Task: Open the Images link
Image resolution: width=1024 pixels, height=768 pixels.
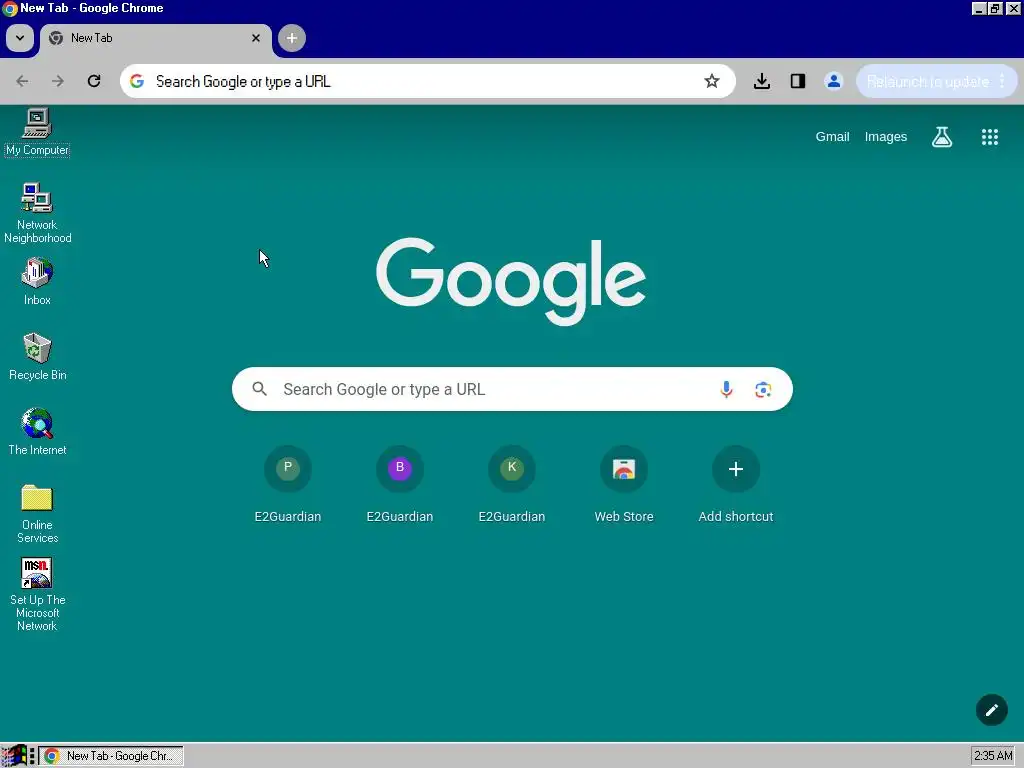Action: point(886,136)
